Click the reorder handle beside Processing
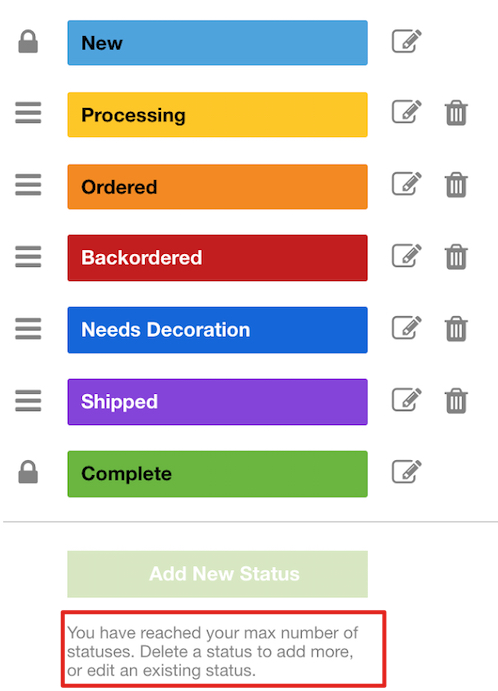498x691 pixels. tap(28, 113)
